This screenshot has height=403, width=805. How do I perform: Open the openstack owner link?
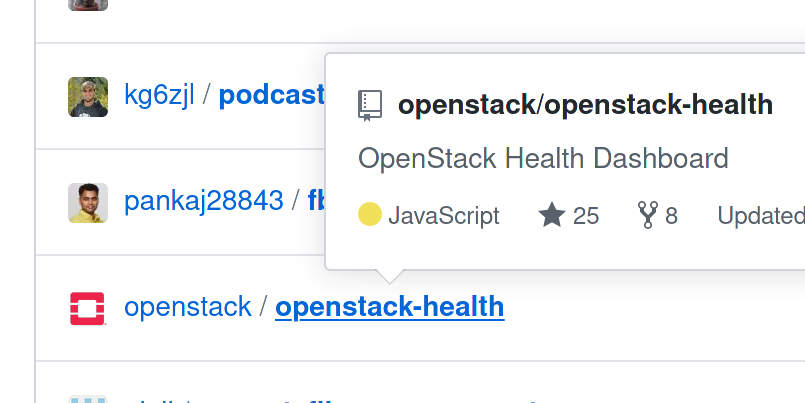point(188,307)
